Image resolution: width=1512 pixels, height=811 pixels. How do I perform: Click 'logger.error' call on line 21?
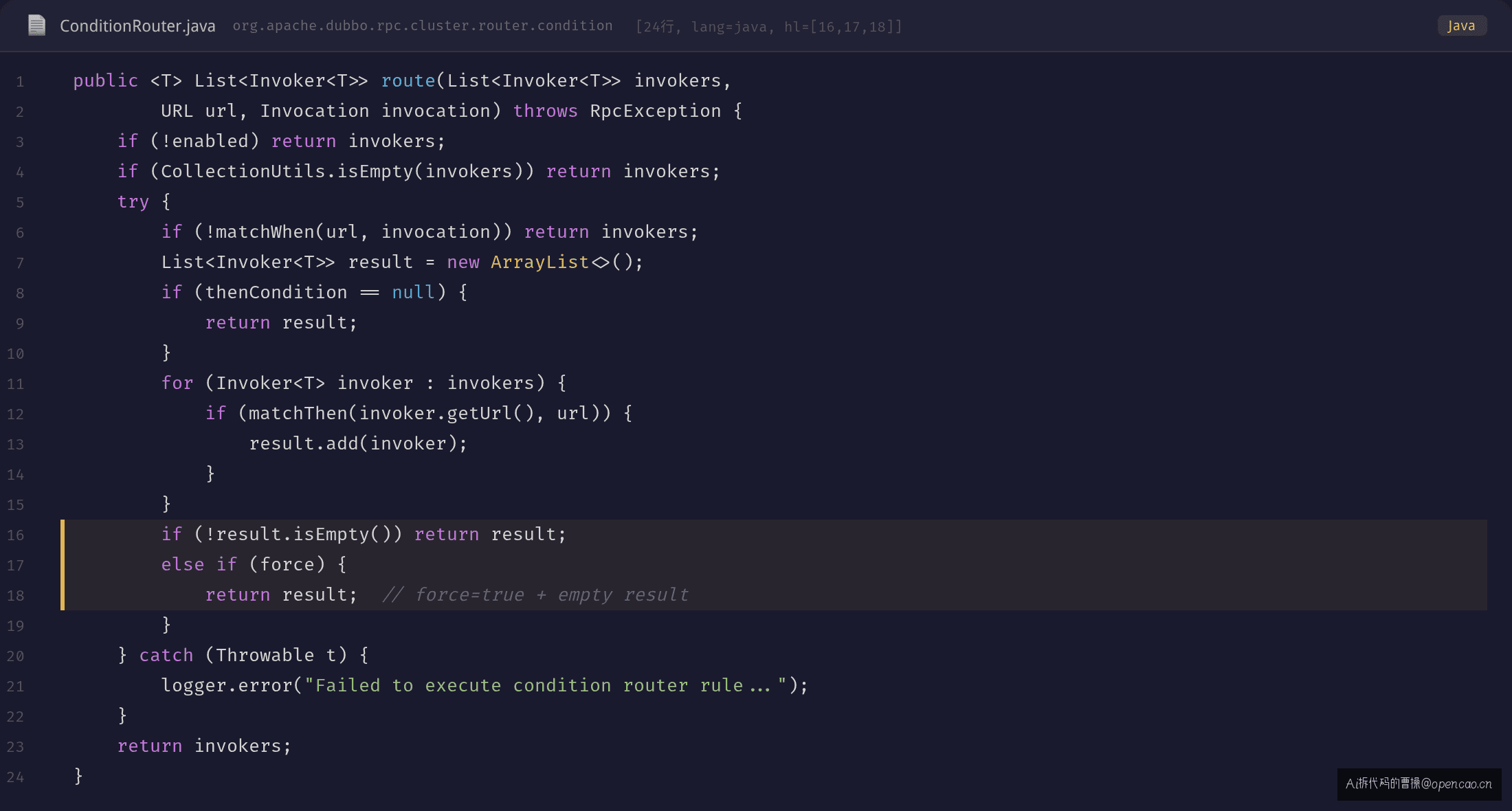[227, 685]
